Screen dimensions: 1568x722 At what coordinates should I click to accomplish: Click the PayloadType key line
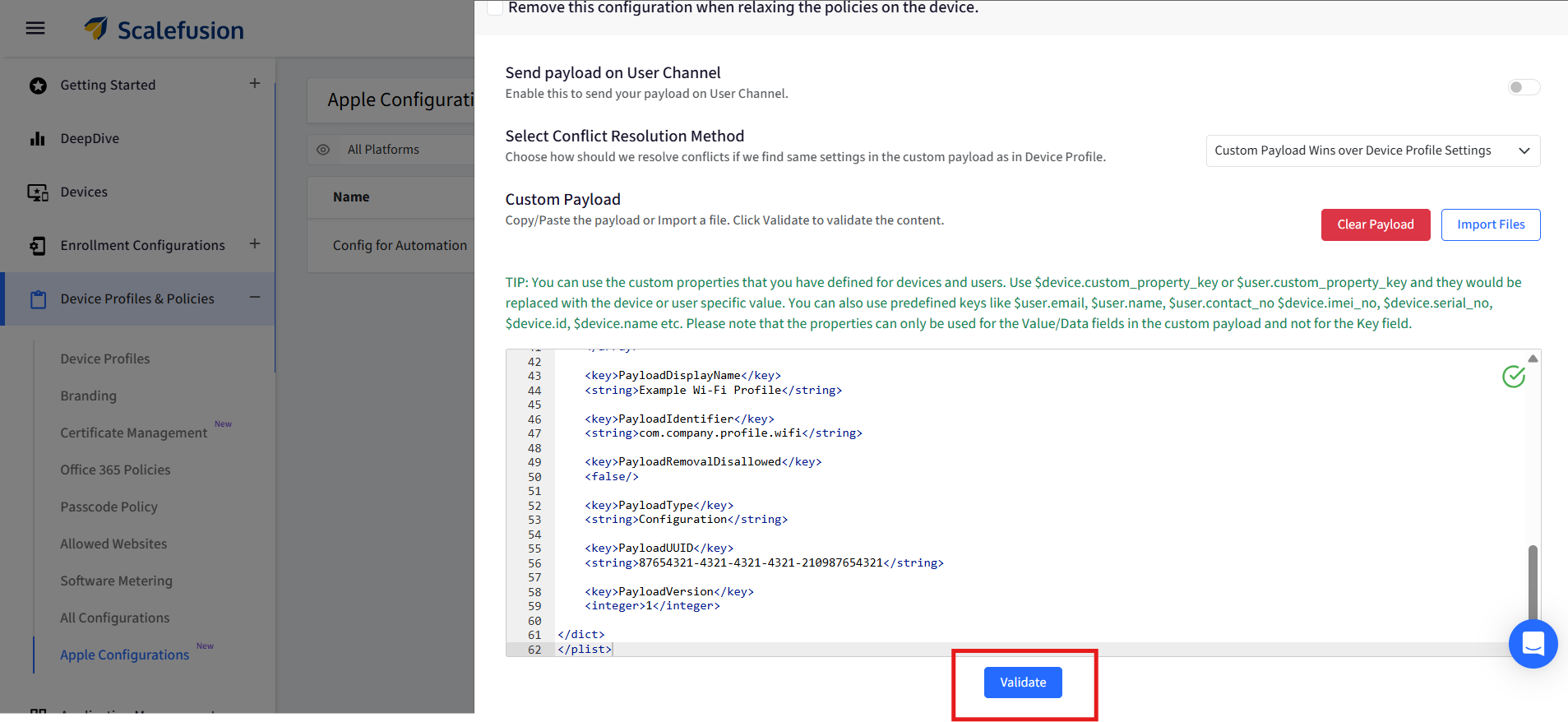pos(659,506)
